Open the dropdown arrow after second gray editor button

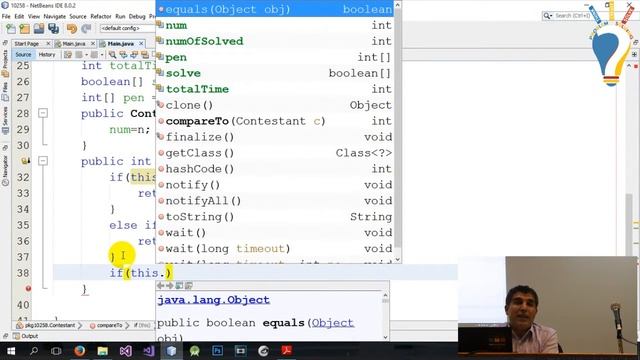coord(102,55)
